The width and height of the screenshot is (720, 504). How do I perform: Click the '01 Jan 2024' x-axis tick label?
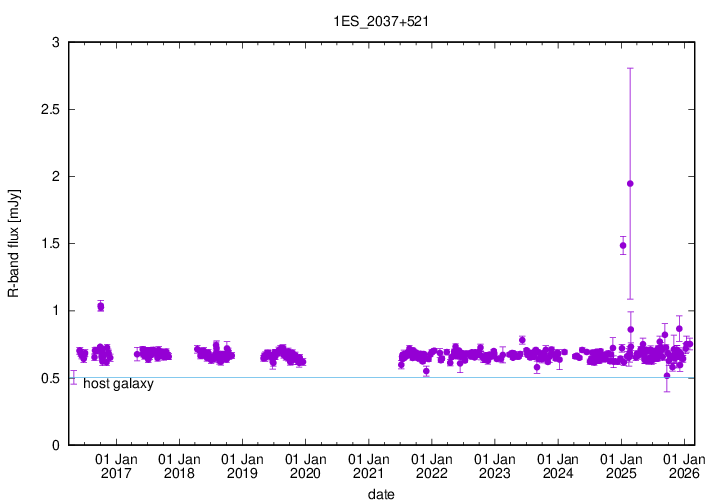click(x=558, y=466)
